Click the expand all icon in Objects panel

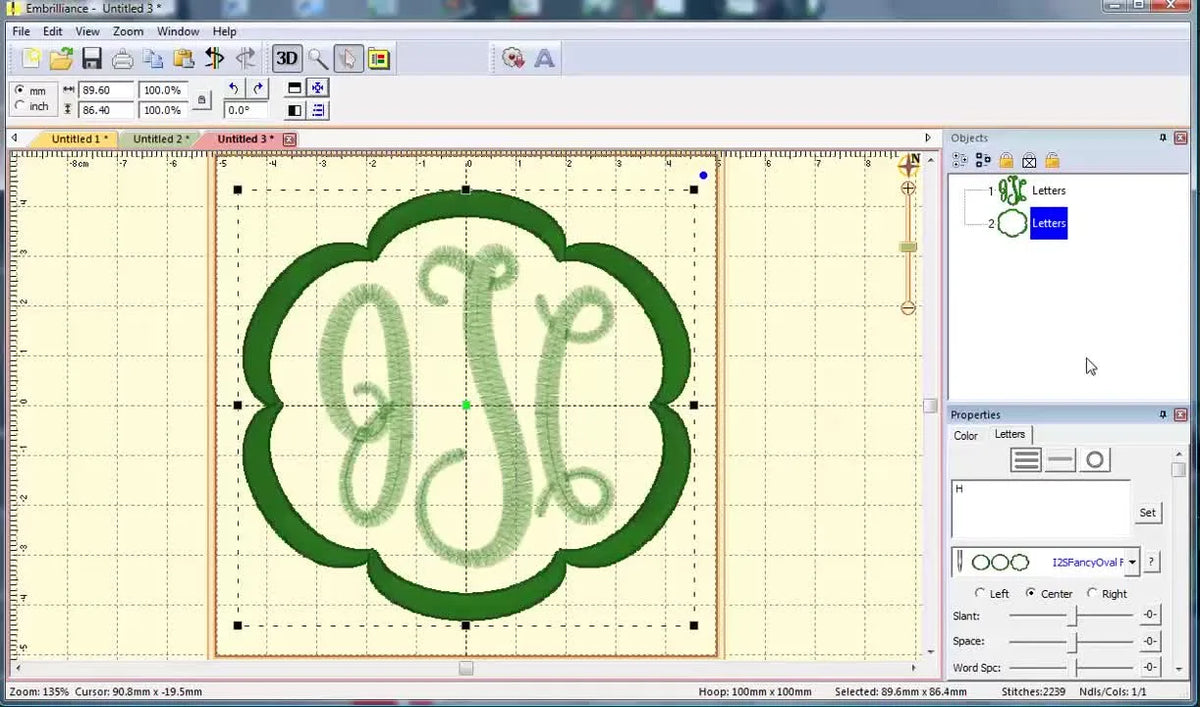tap(961, 160)
